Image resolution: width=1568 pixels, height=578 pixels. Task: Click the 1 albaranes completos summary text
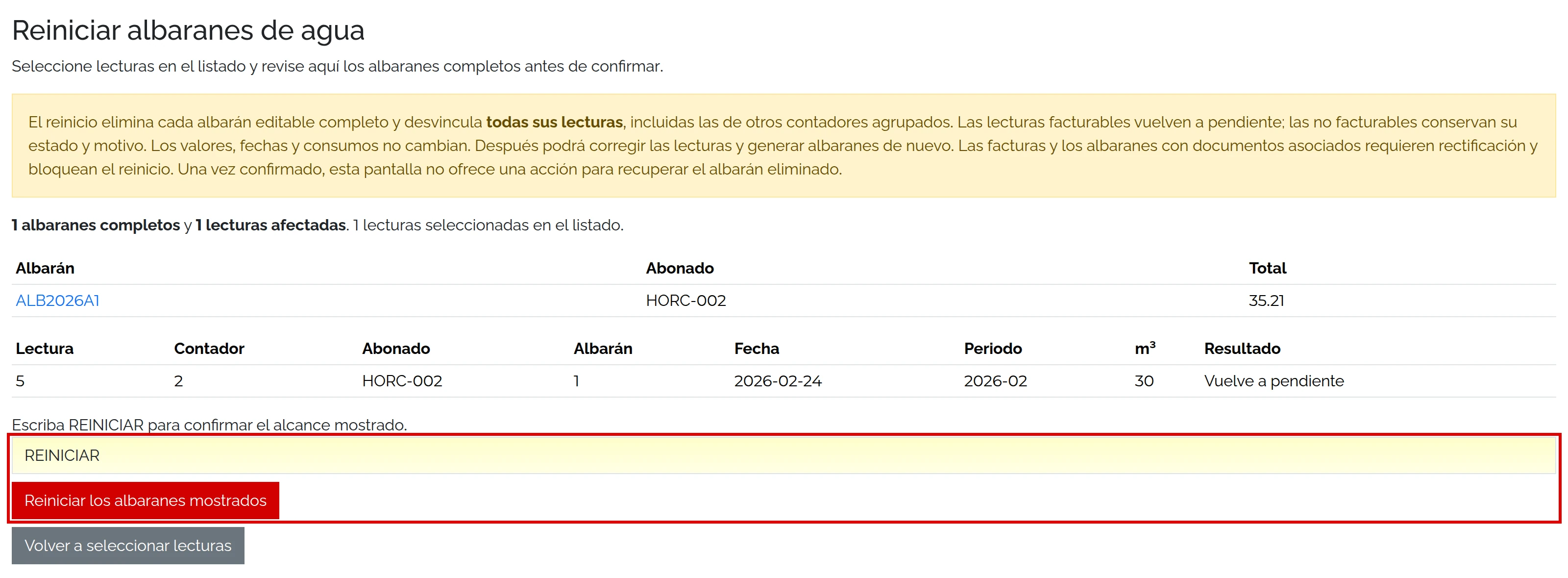(x=96, y=225)
